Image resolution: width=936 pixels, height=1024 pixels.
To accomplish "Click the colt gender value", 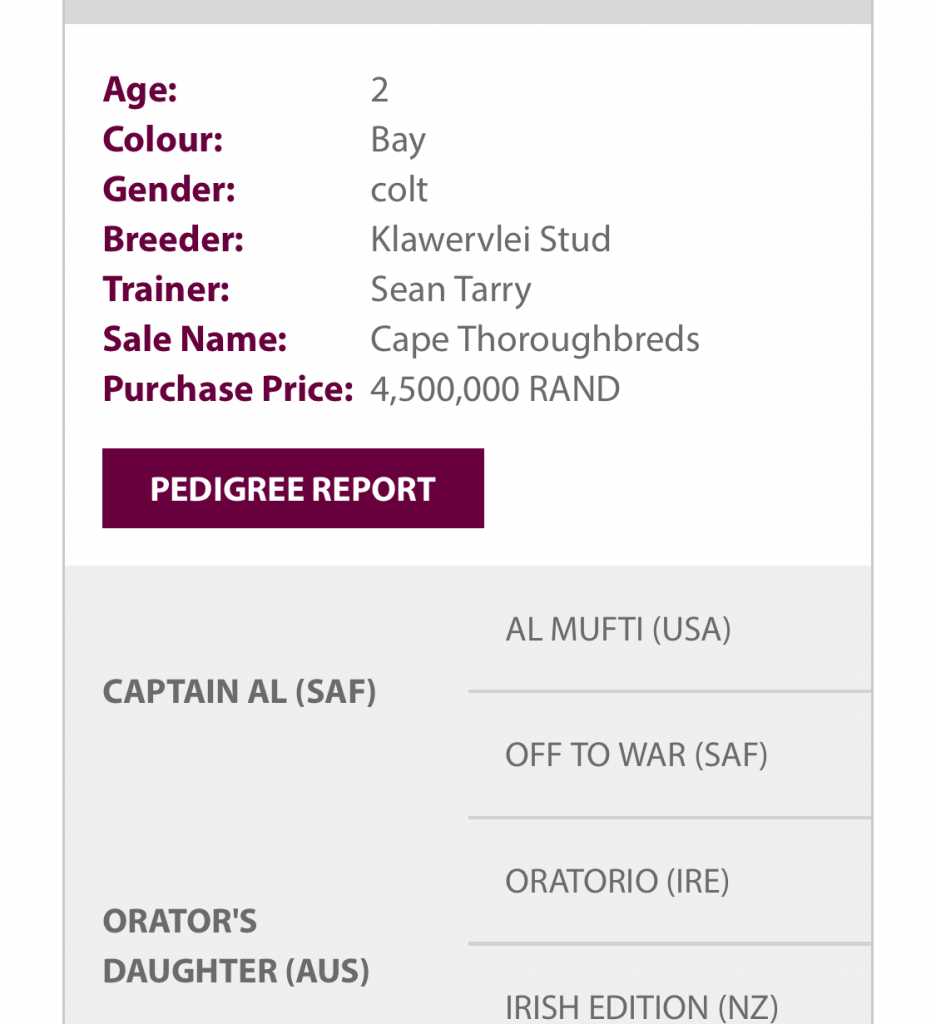I will pyautogui.click(x=399, y=189).
